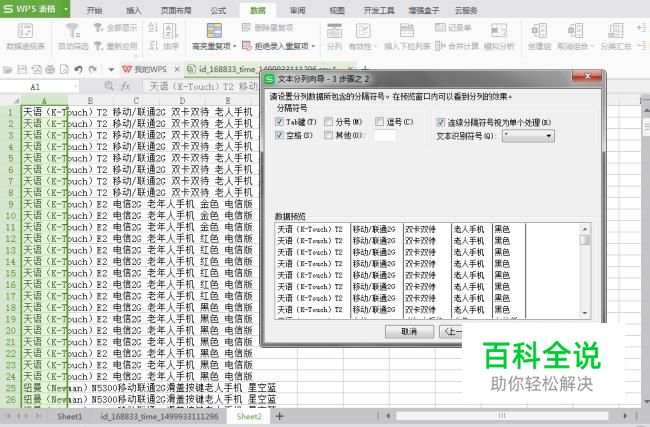Open the 云服务 ribbon tab
Screen dimensions: 650x427
tap(466, 10)
